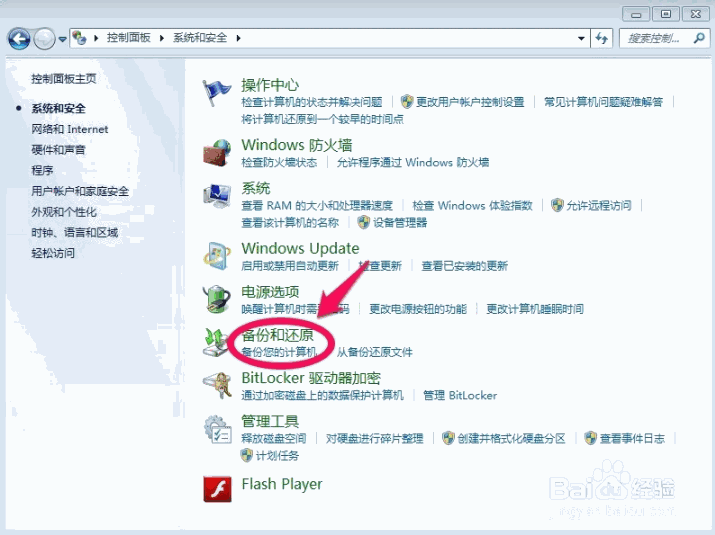
Task: Click the Windows Firewall brick wall icon
Action: tap(217, 153)
